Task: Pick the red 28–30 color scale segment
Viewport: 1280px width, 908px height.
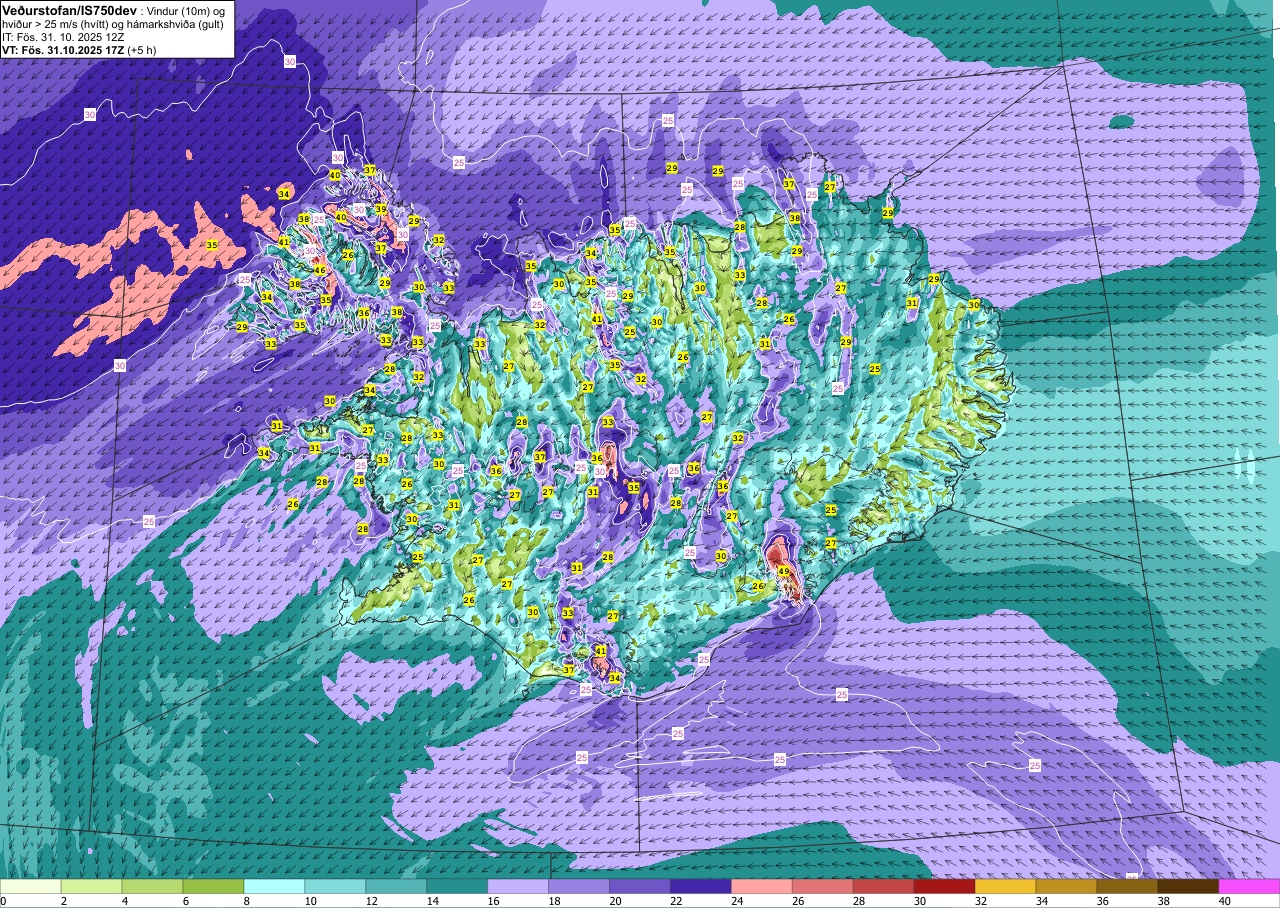Action: pos(884,886)
